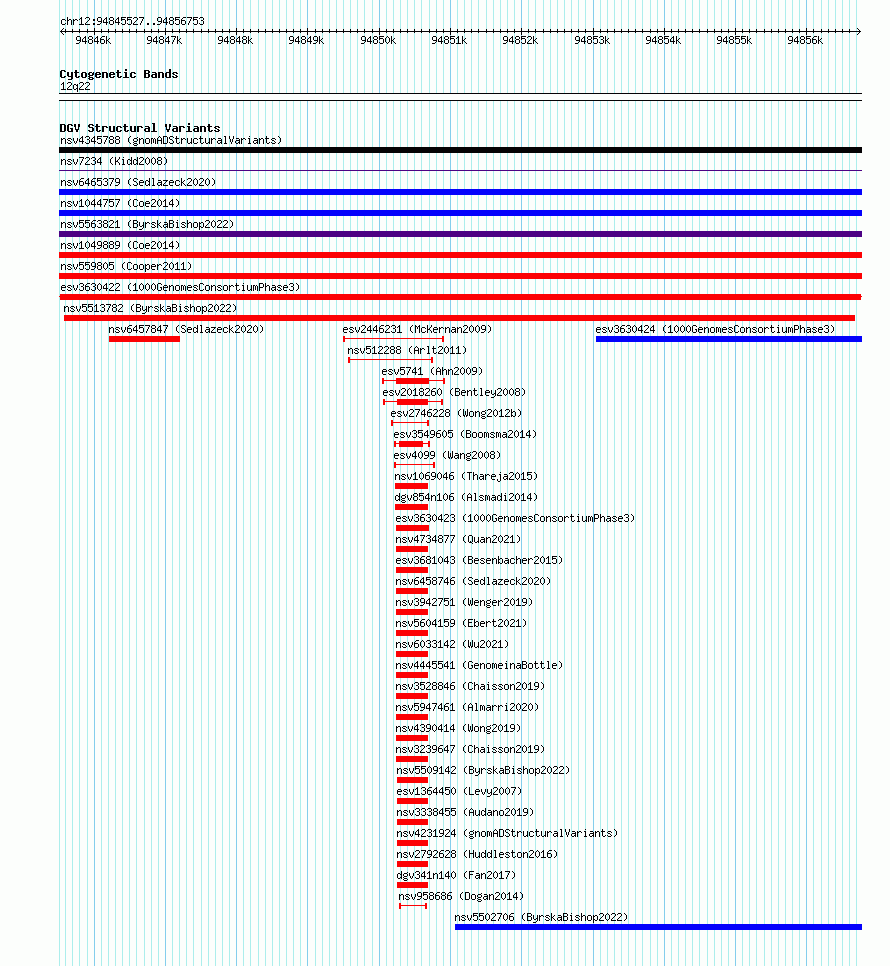Open esv3549605 (Boomsma2014) label
Screen dimensions: 890x966
465,434
